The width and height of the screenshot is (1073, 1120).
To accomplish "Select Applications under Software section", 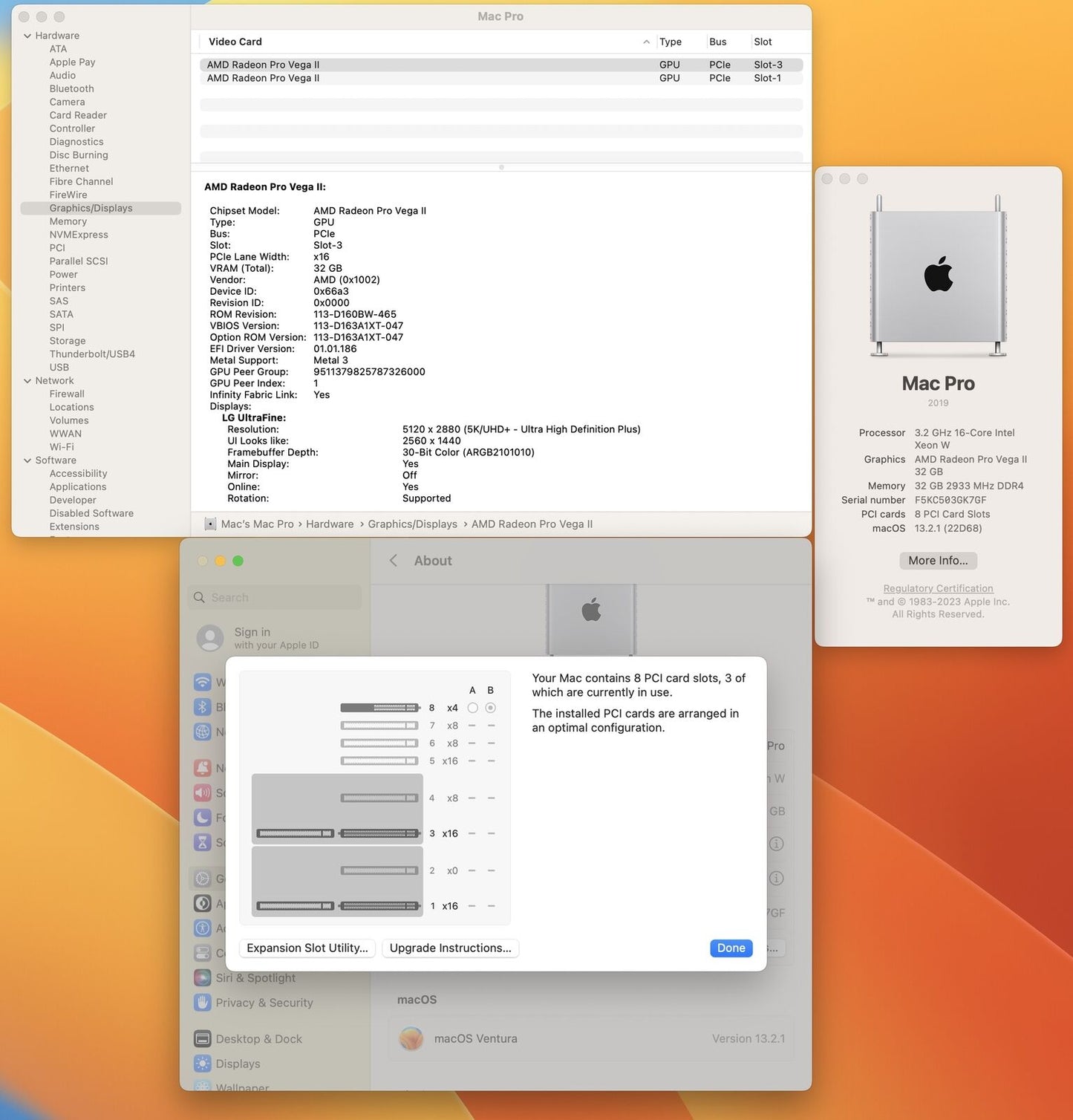I will [78, 487].
